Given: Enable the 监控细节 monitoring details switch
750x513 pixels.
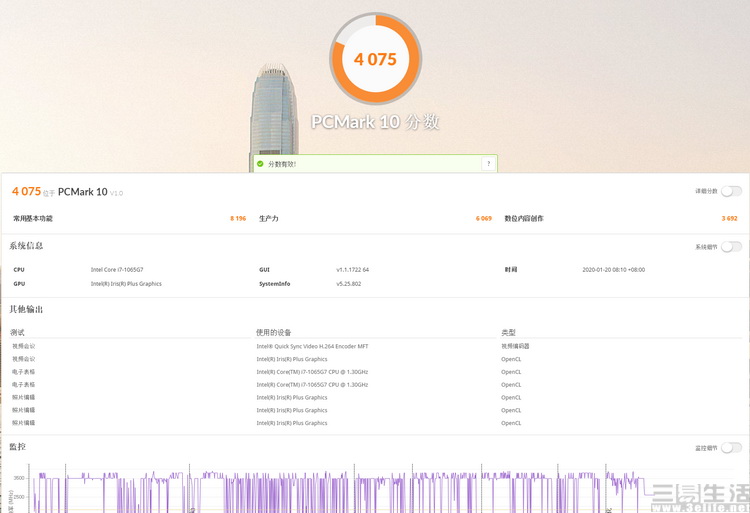Looking at the screenshot, I should click(x=731, y=448).
